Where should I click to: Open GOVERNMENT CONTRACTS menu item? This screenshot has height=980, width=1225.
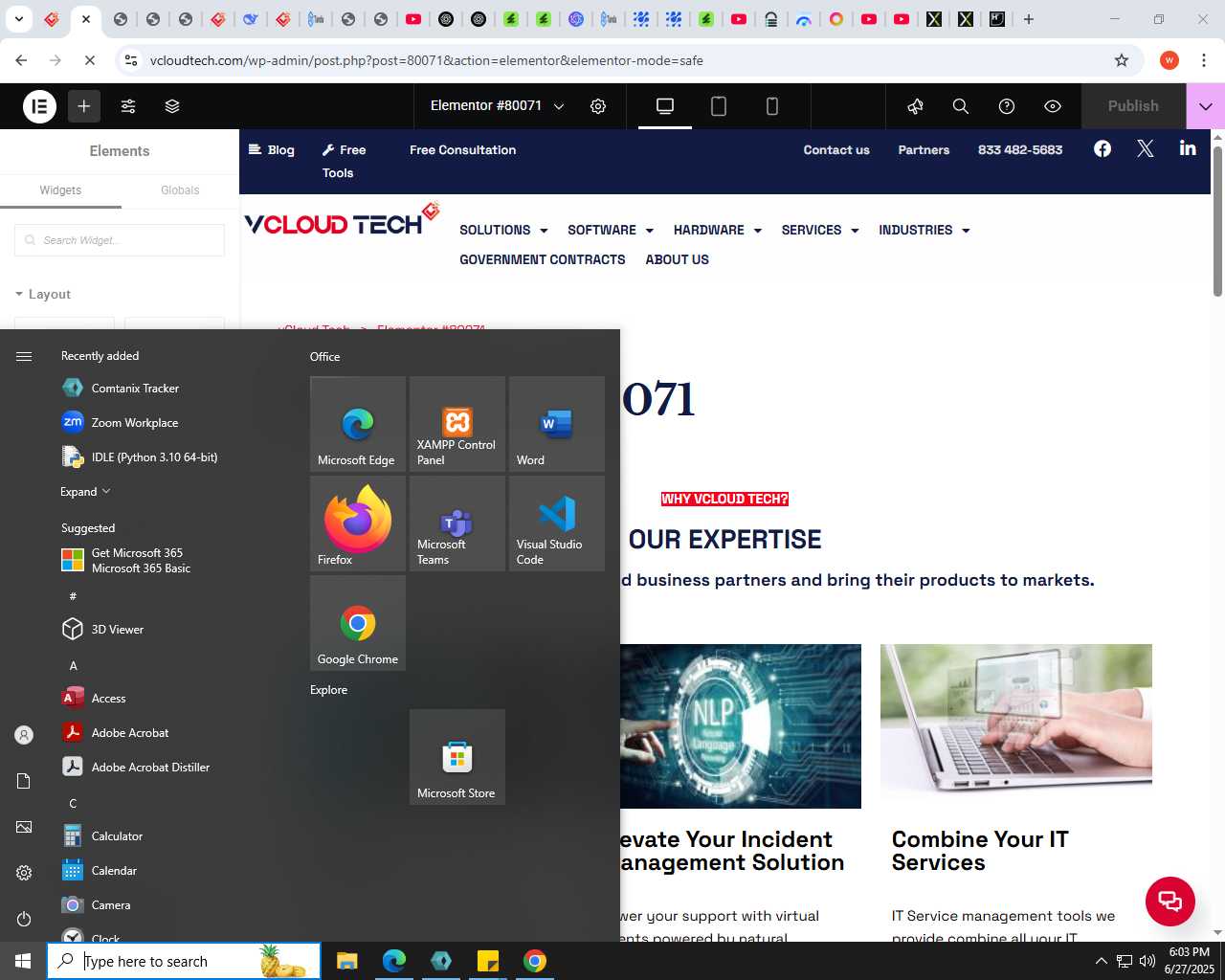click(x=542, y=260)
